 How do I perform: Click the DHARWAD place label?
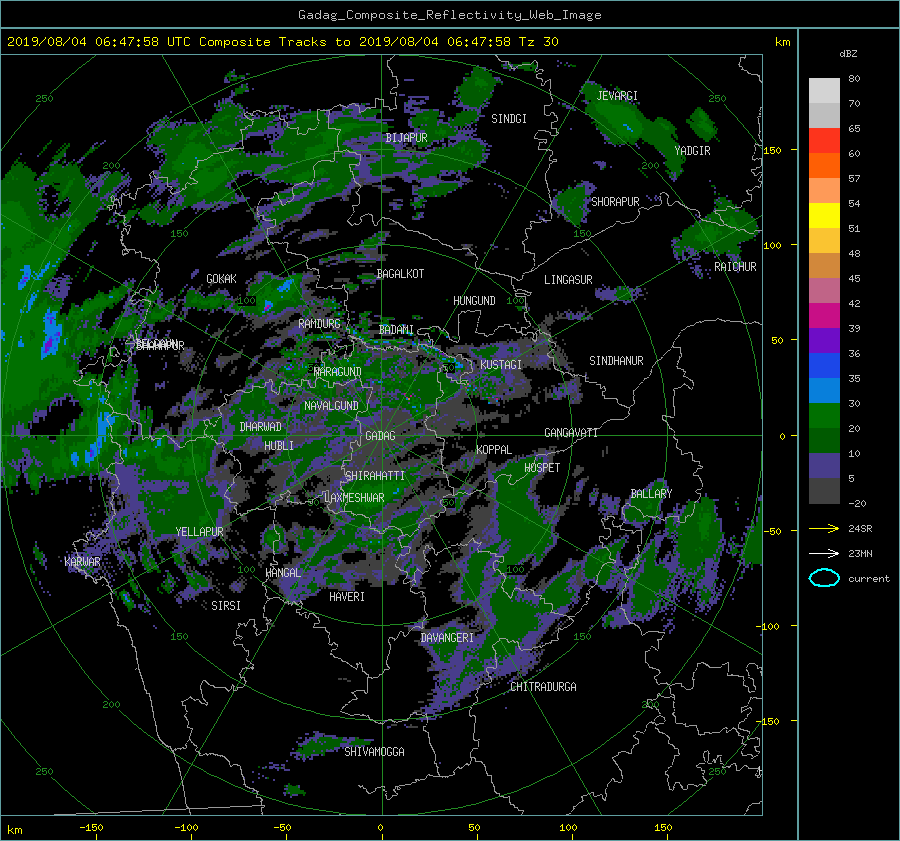pos(261,427)
